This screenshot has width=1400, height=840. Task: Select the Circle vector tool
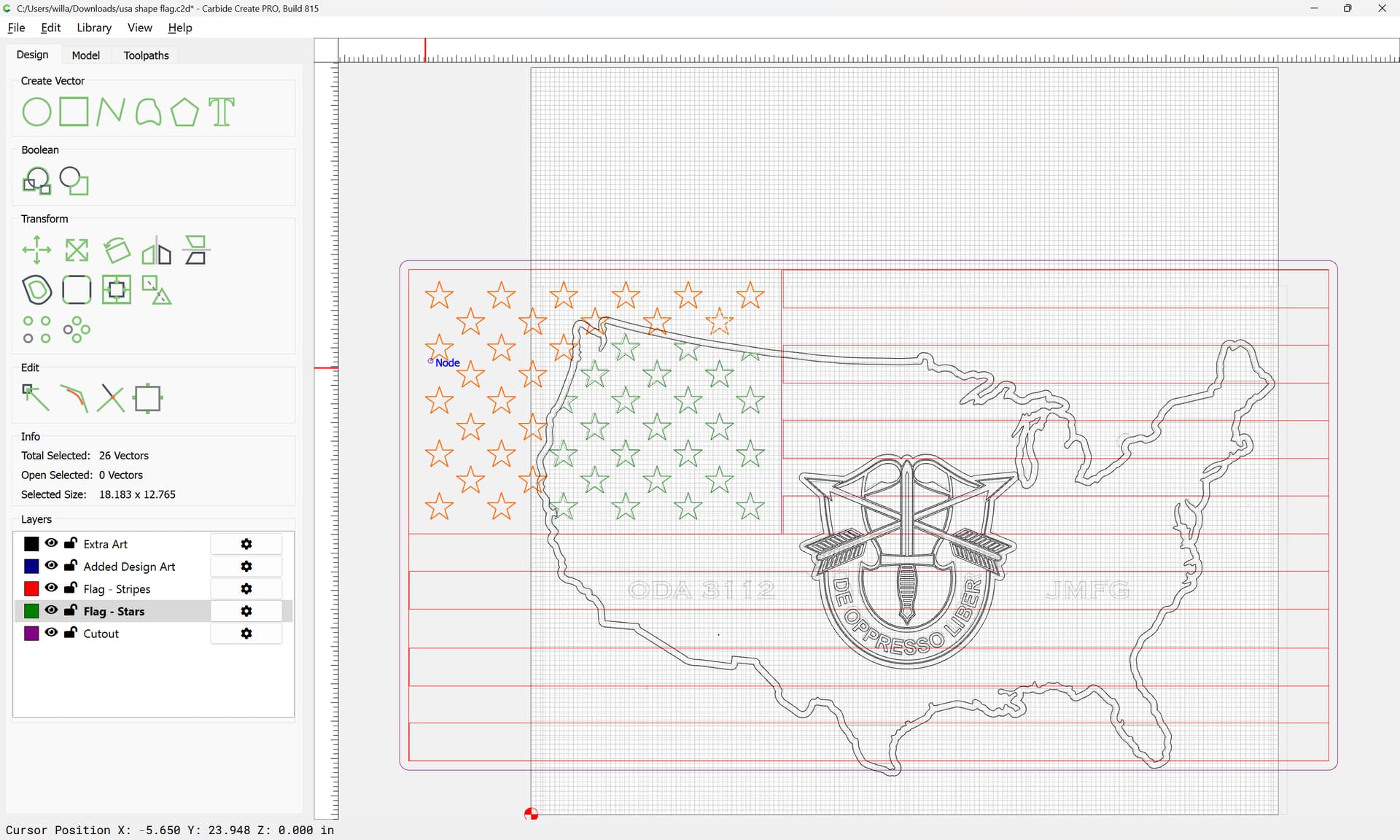36,112
